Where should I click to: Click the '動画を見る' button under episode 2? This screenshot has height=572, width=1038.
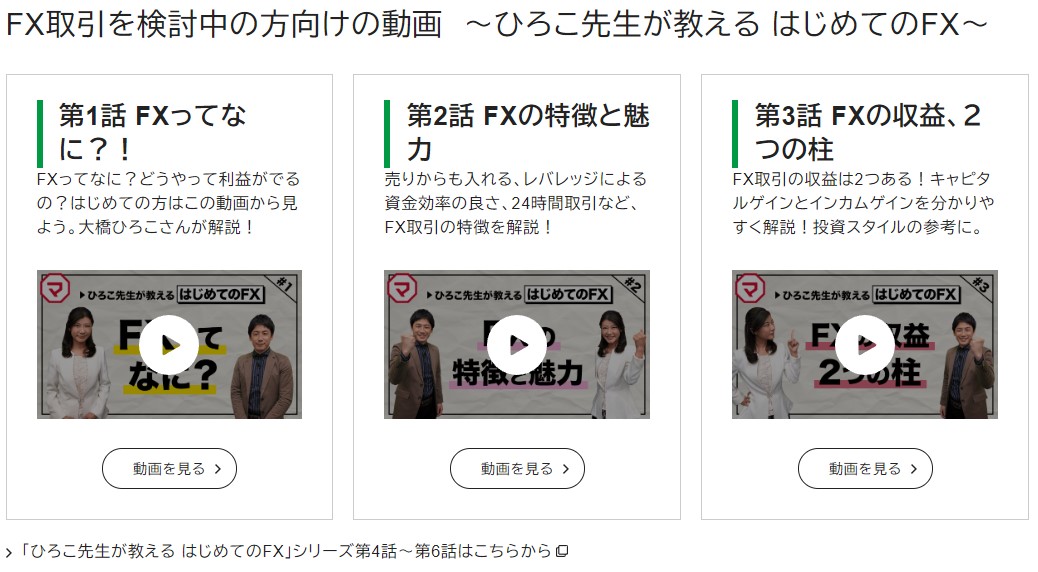point(517,469)
